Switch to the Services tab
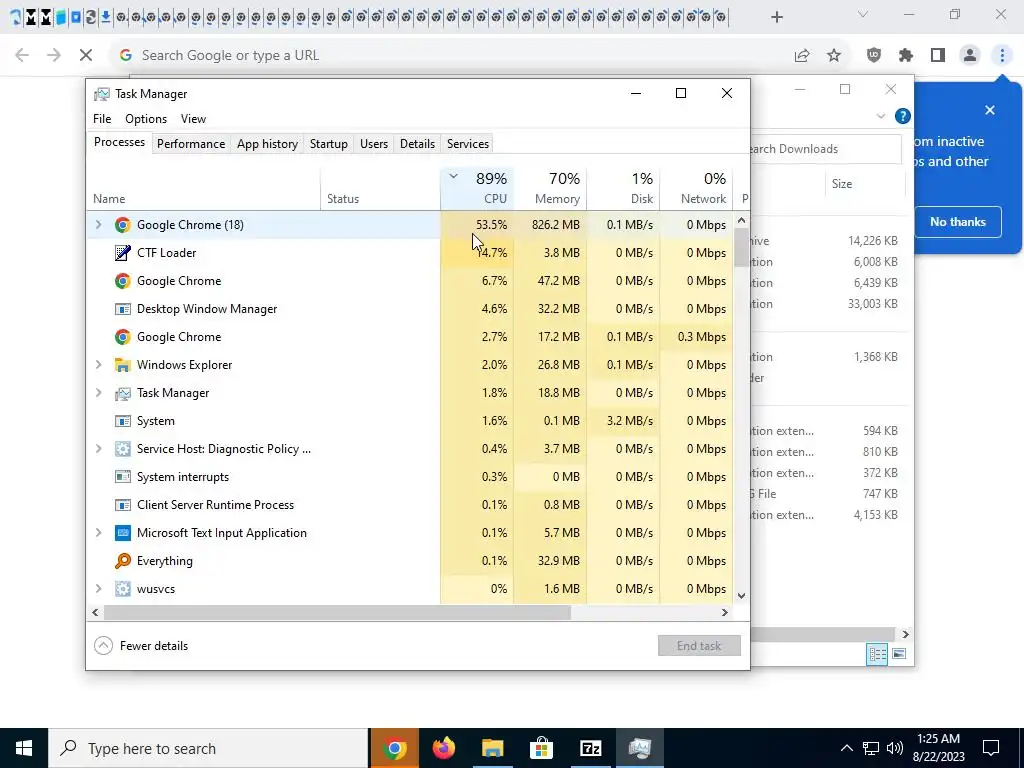 pyautogui.click(x=468, y=144)
